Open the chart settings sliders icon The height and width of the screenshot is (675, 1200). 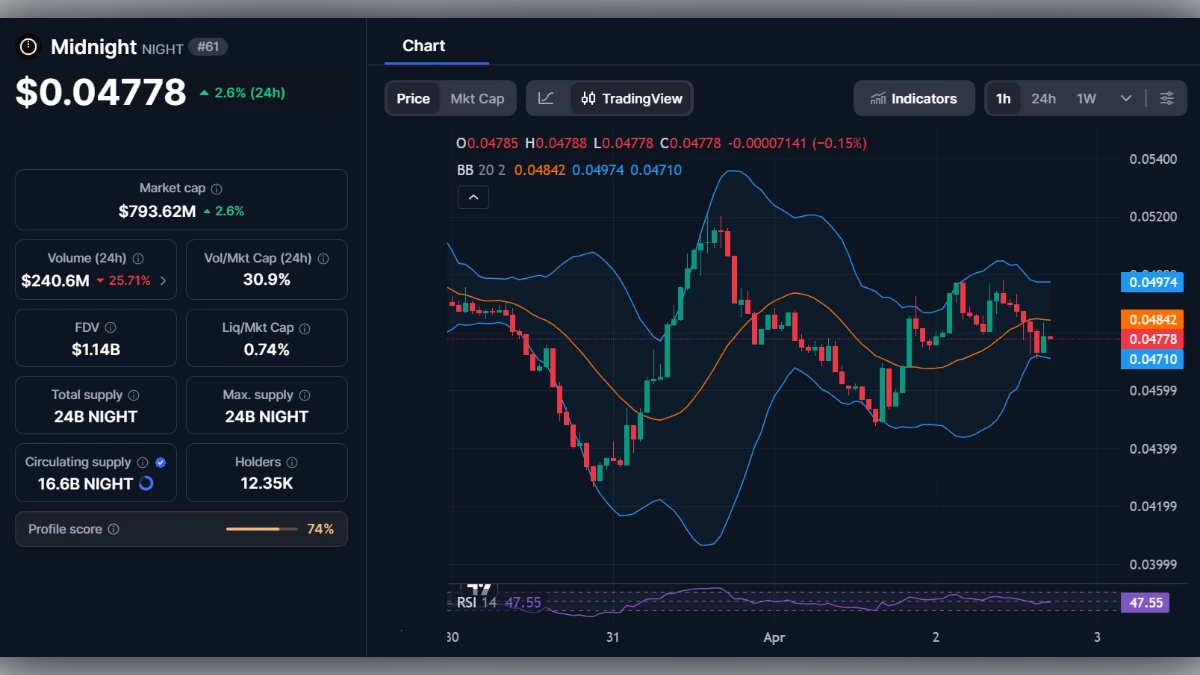click(1167, 98)
